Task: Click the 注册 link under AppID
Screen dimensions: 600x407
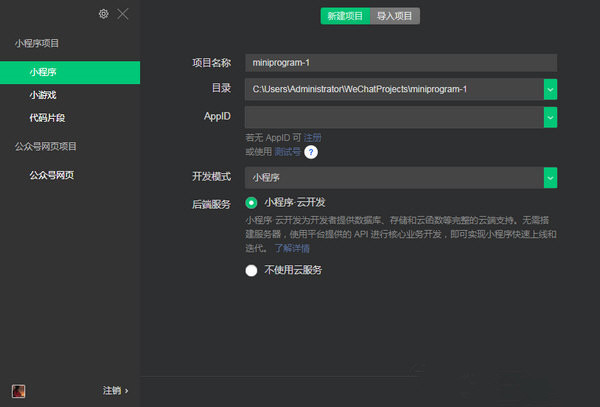Action: [313, 137]
